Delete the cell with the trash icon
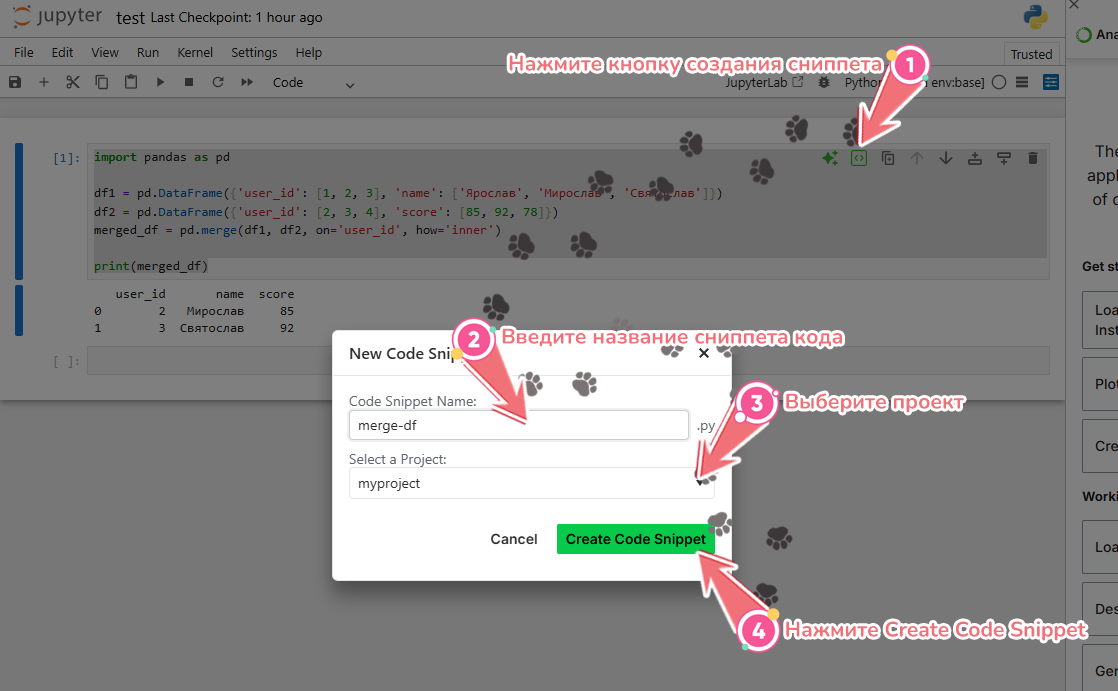The height and width of the screenshot is (691, 1118). (x=1033, y=158)
